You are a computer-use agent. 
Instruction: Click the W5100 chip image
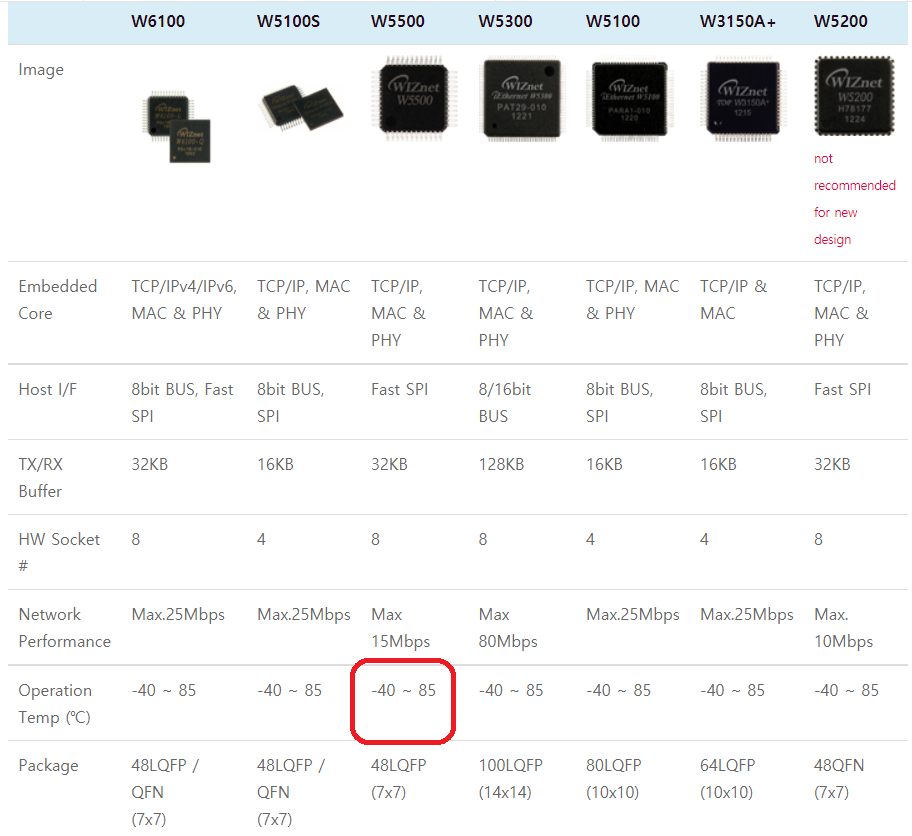point(630,99)
